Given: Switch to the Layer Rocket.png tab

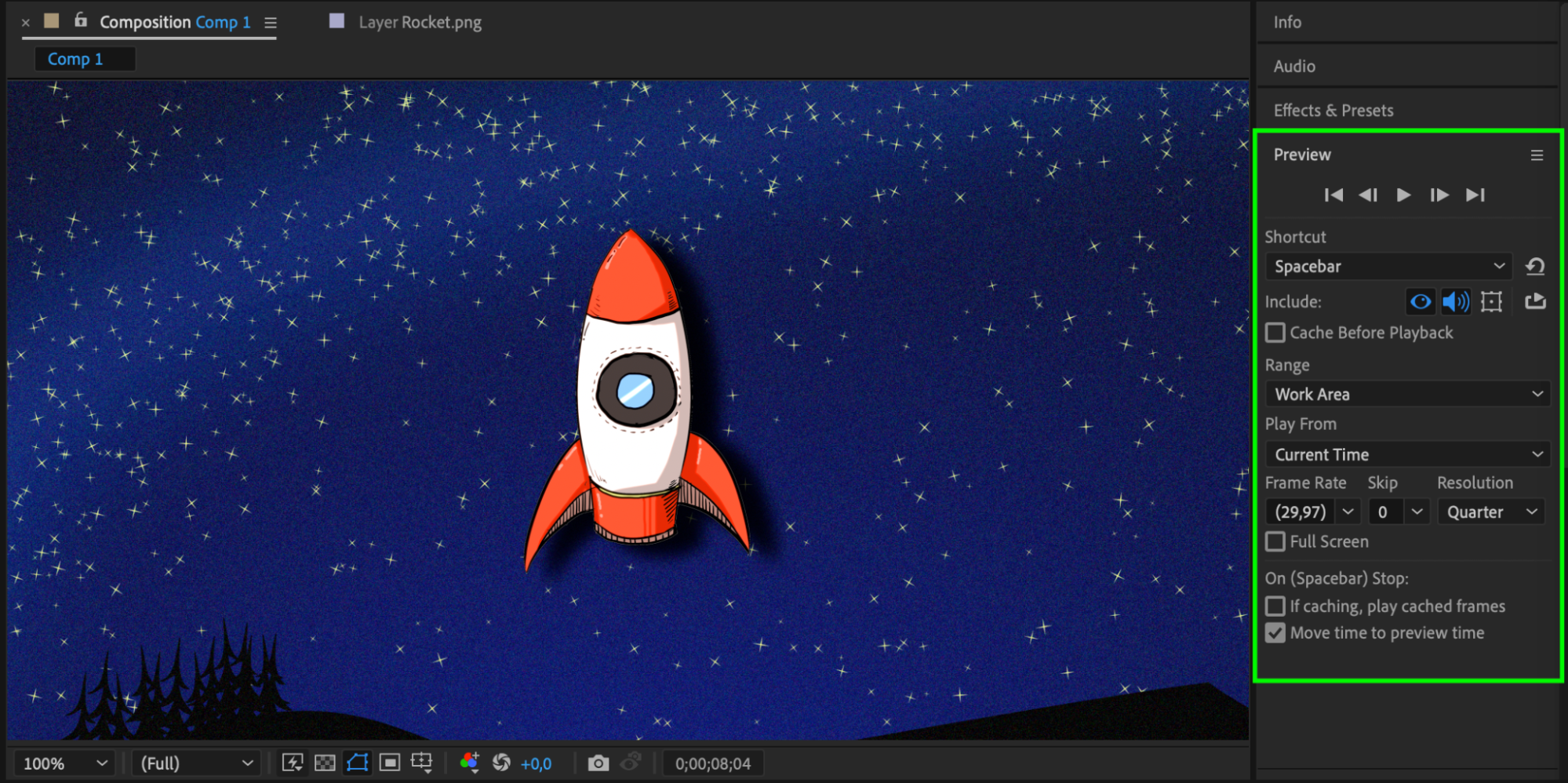Looking at the screenshot, I should point(419,22).
